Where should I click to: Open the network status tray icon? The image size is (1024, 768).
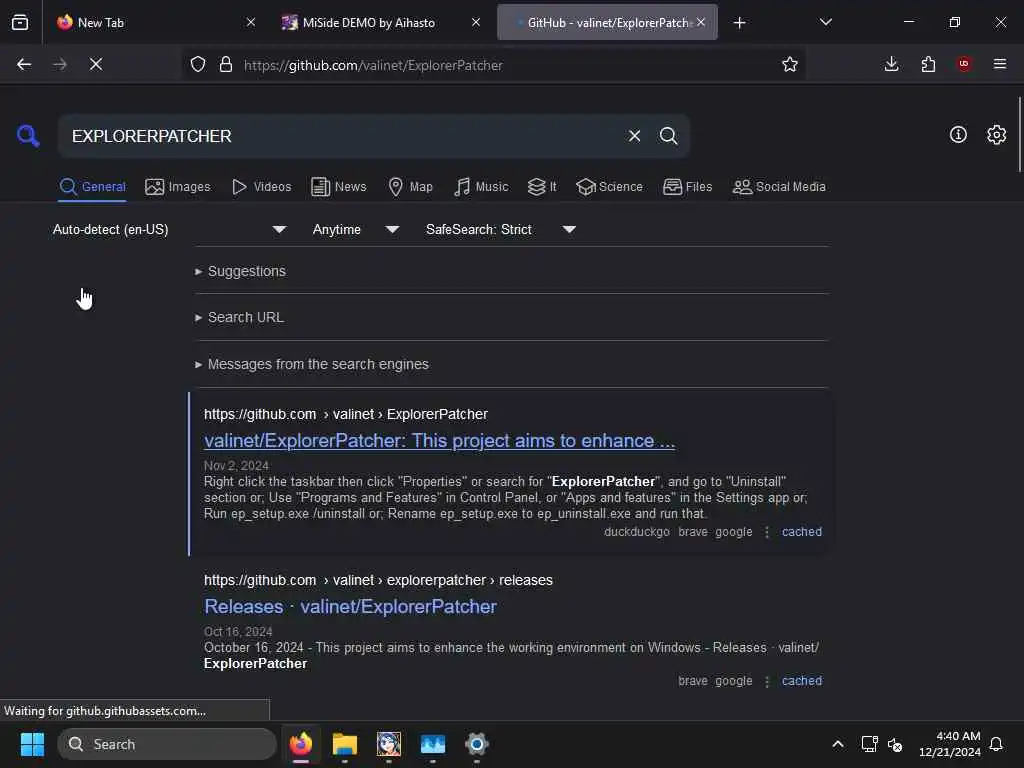pos(869,744)
